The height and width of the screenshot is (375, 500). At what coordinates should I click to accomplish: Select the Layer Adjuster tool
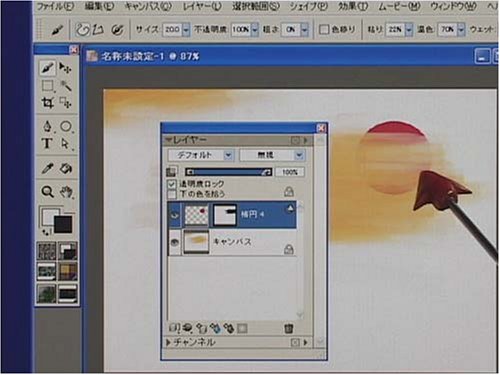coord(65,68)
